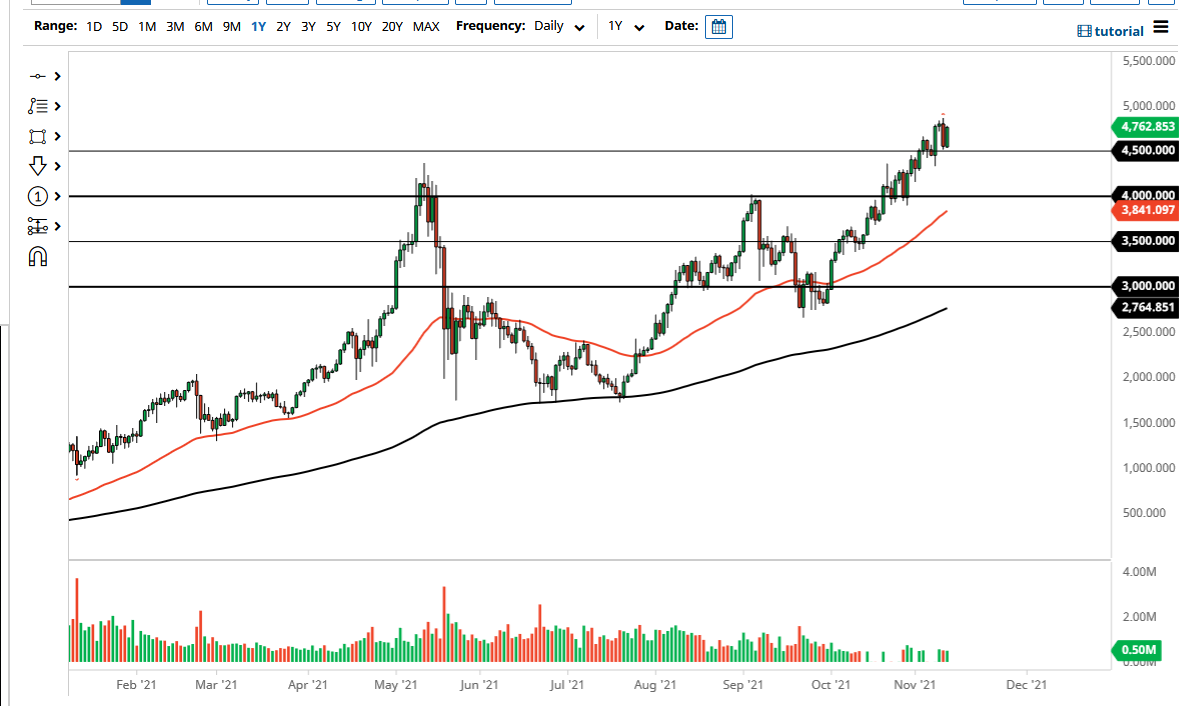The width and height of the screenshot is (1187, 706).
Task: Open the measurement drawing tool
Action: [38, 226]
